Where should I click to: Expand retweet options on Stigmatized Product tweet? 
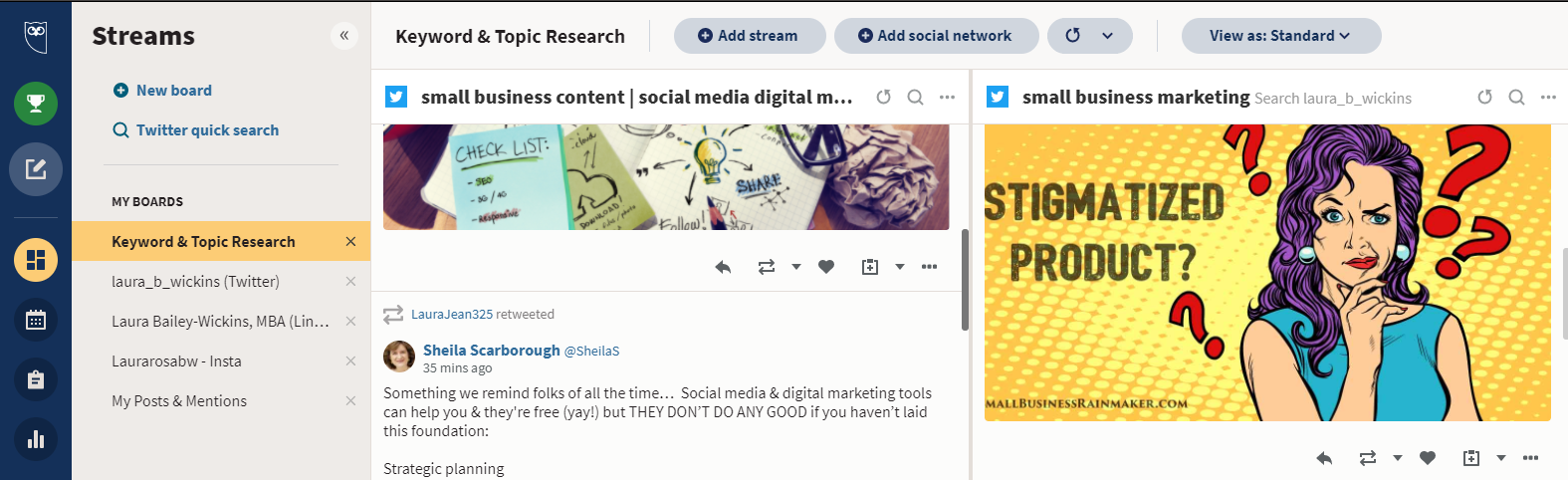(1397, 458)
